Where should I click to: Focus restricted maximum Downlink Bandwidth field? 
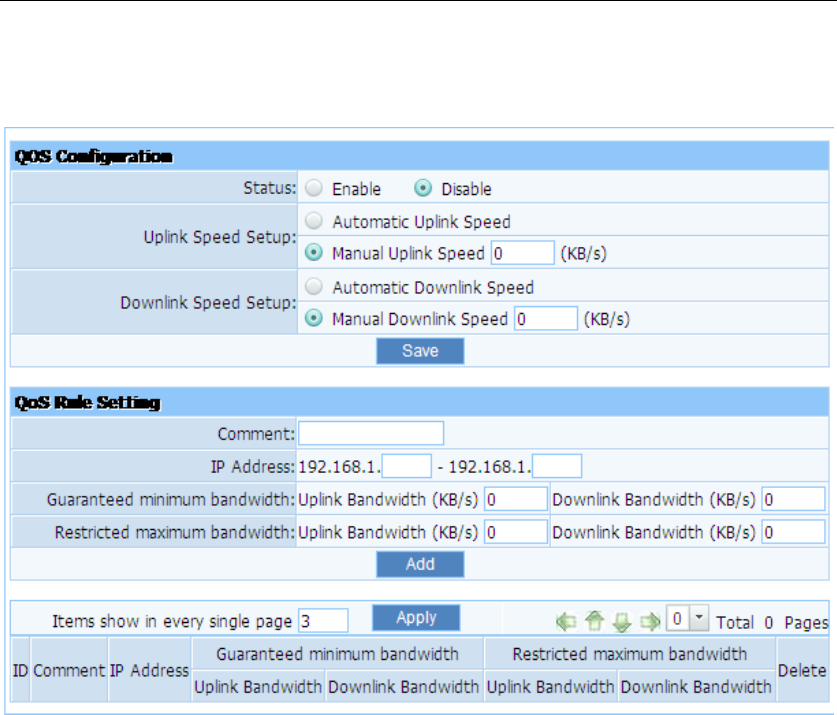[793, 532]
